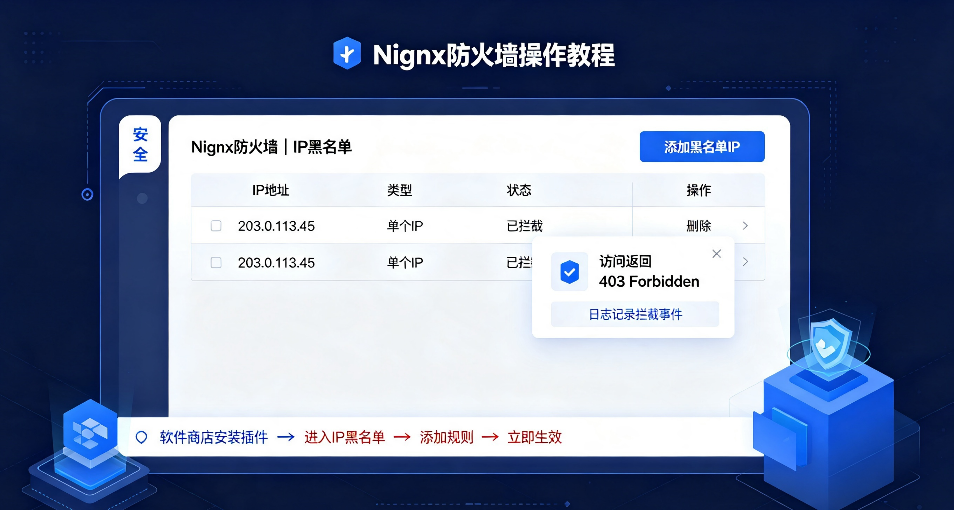Click the 操作 column header
The width and height of the screenshot is (954, 510).
pos(698,190)
